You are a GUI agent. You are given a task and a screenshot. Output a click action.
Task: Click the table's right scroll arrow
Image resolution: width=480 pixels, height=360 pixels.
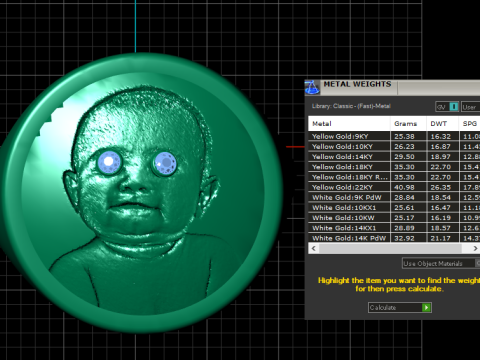475,248
